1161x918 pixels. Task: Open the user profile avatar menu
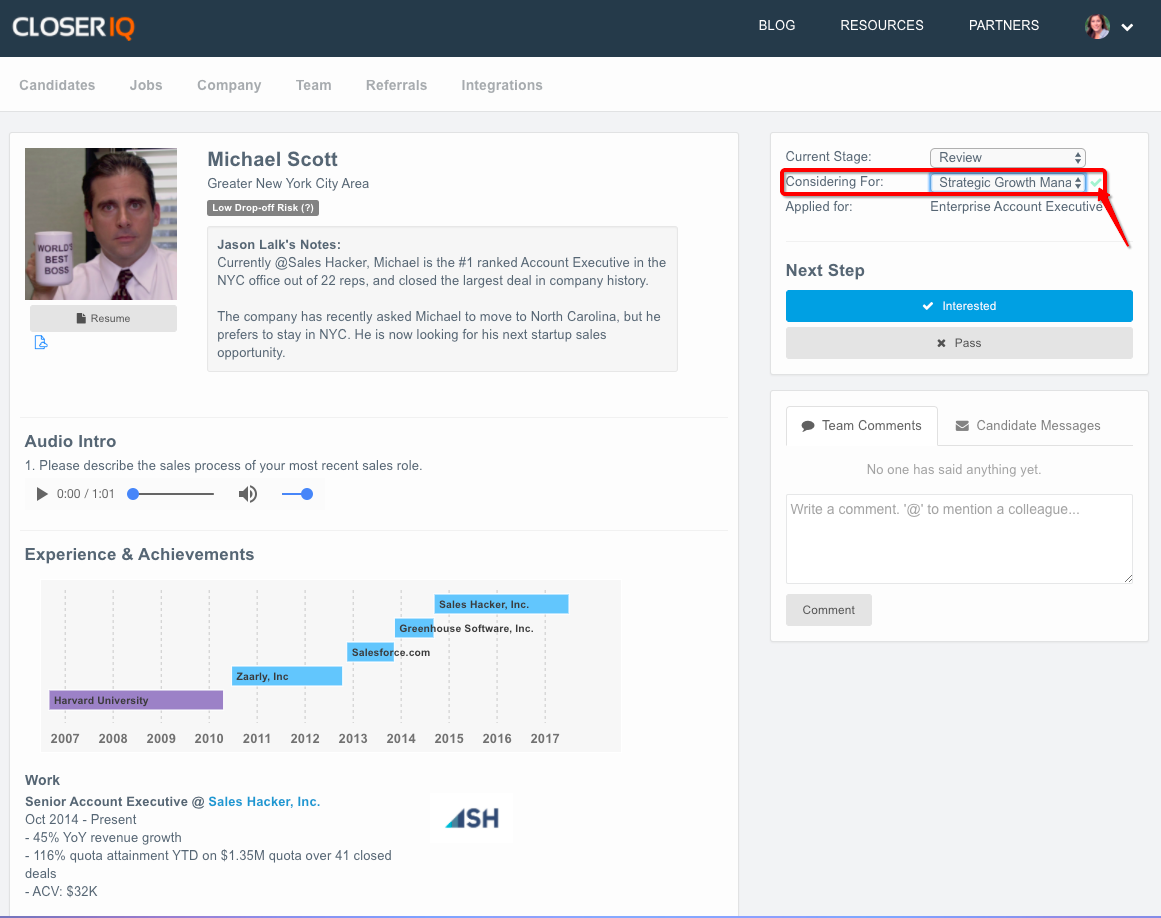point(1097,27)
